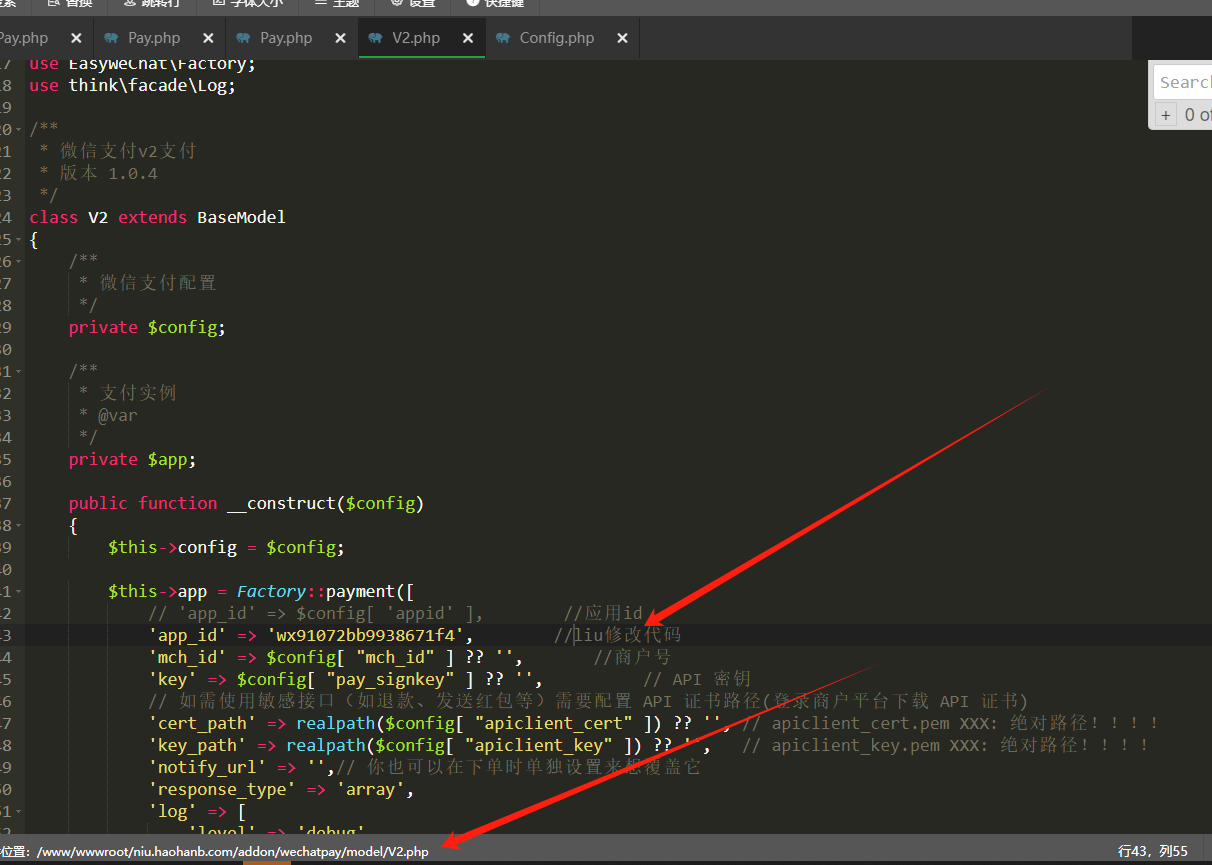Open the 字体大小 font size option
The image size is (1212, 865).
point(248,4)
